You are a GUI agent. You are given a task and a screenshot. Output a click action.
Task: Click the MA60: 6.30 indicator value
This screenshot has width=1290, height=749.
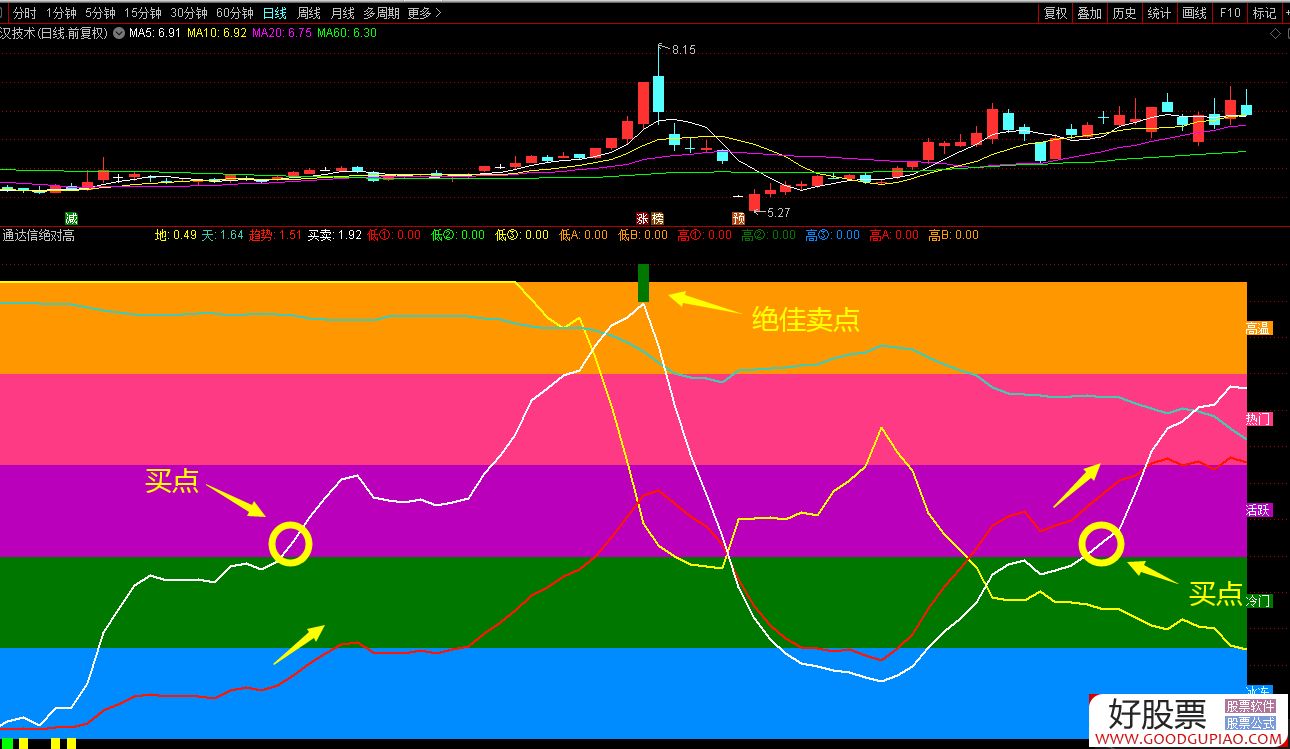click(347, 33)
